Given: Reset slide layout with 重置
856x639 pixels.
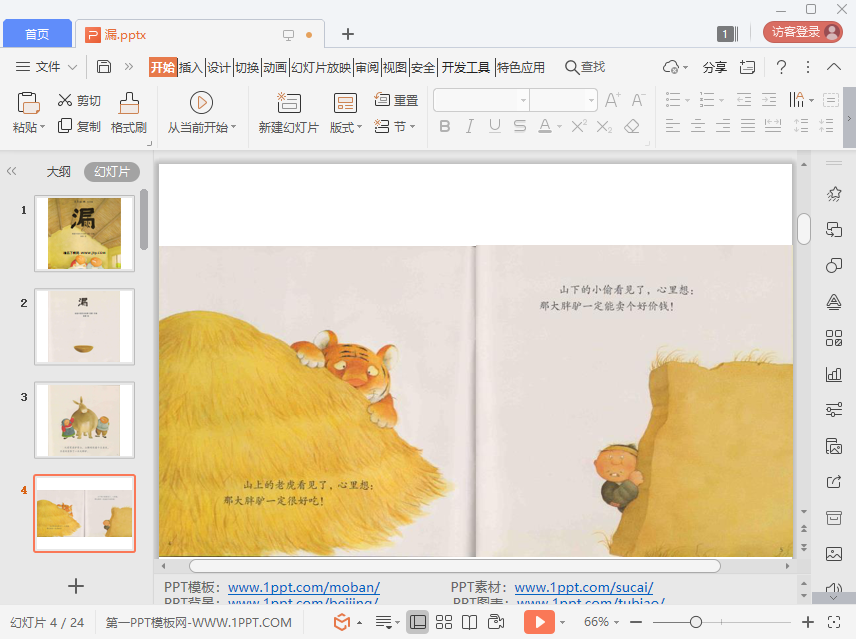Looking at the screenshot, I should 396,100.
